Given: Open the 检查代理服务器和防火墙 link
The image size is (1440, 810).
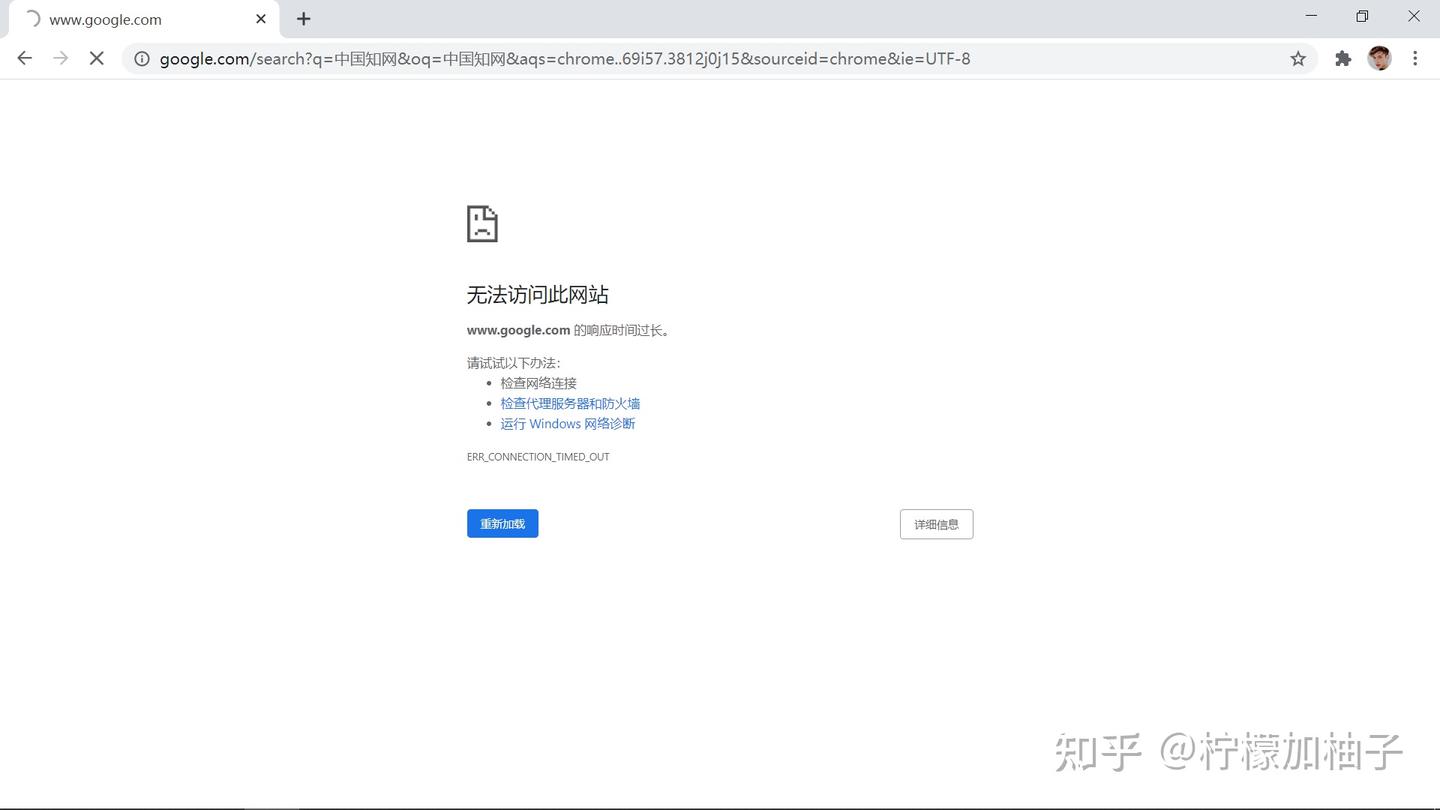Looking at the screenshot, I should click(570, 403).
